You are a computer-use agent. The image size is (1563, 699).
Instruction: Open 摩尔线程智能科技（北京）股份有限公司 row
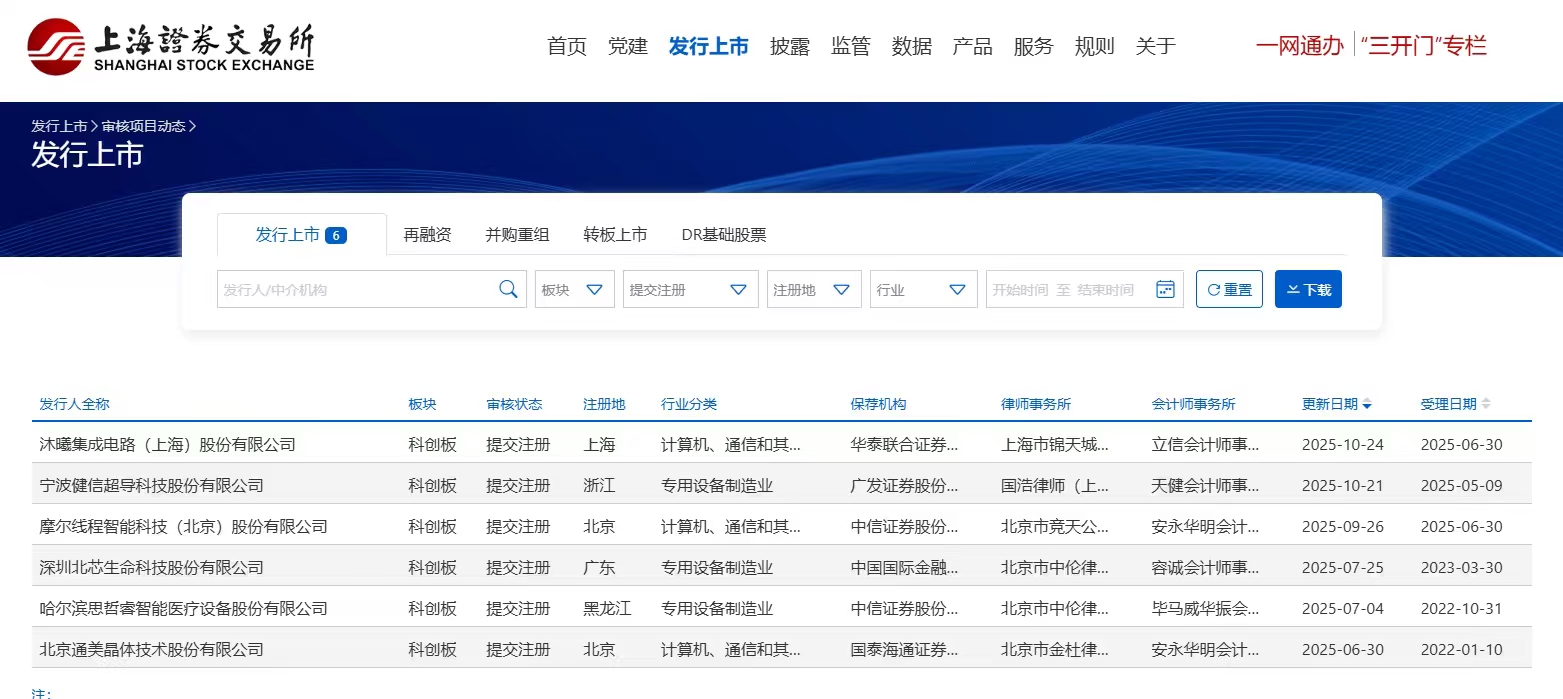[781, 526]
